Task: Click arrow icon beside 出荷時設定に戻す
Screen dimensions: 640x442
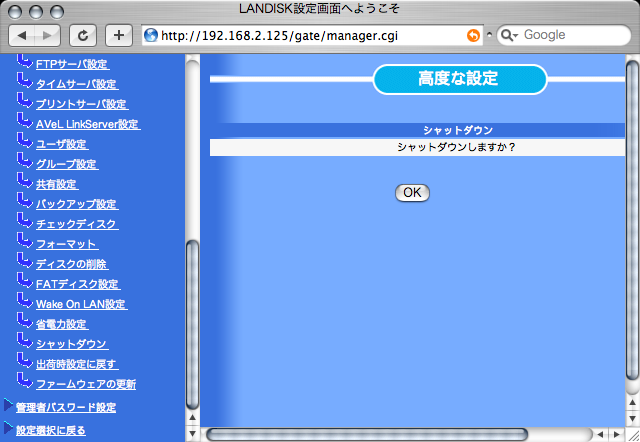Action: [x=24, y=360]
